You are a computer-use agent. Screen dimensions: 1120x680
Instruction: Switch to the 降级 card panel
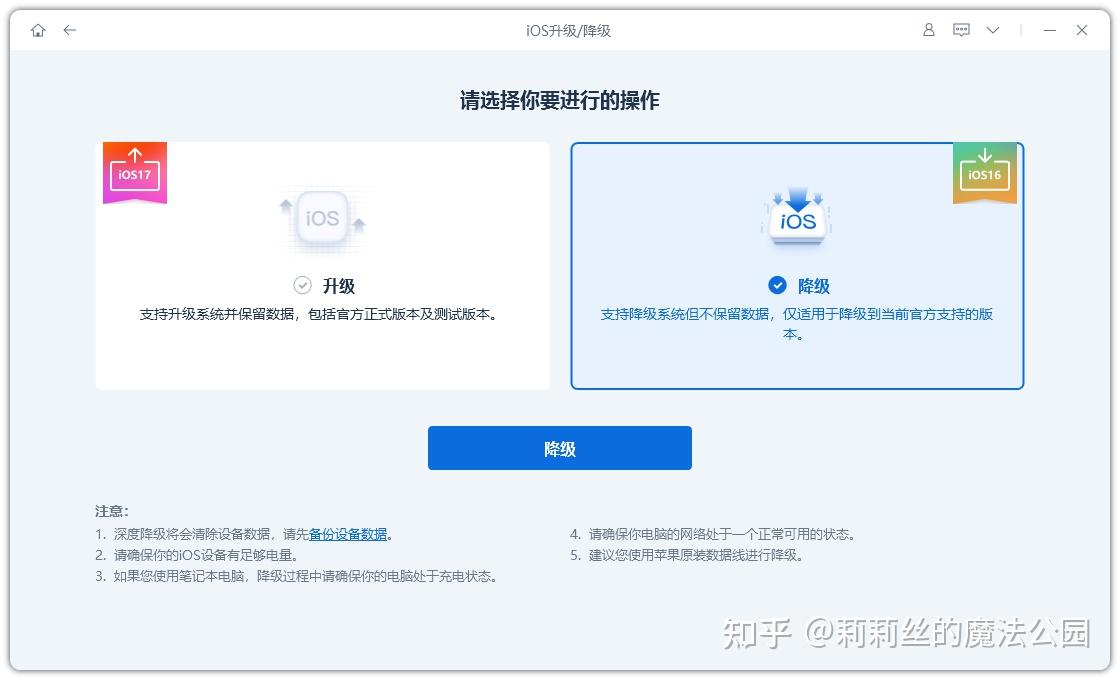(796, 265)
